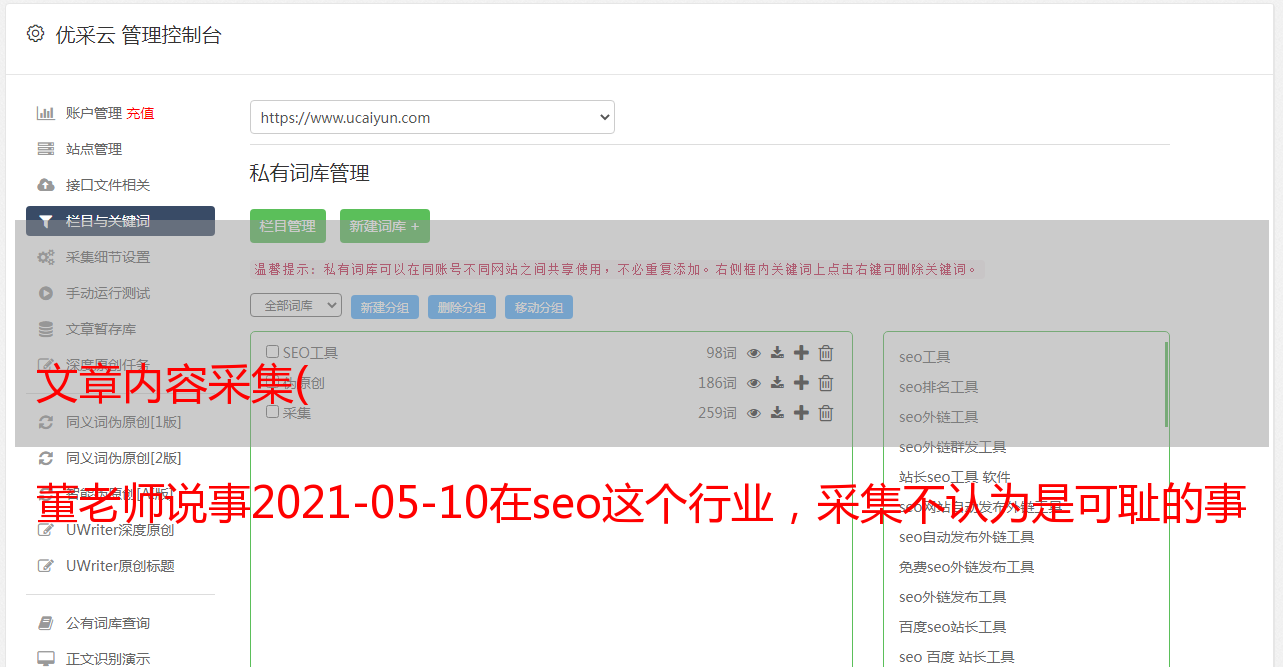Download the 186词 library

pos(777,383)
